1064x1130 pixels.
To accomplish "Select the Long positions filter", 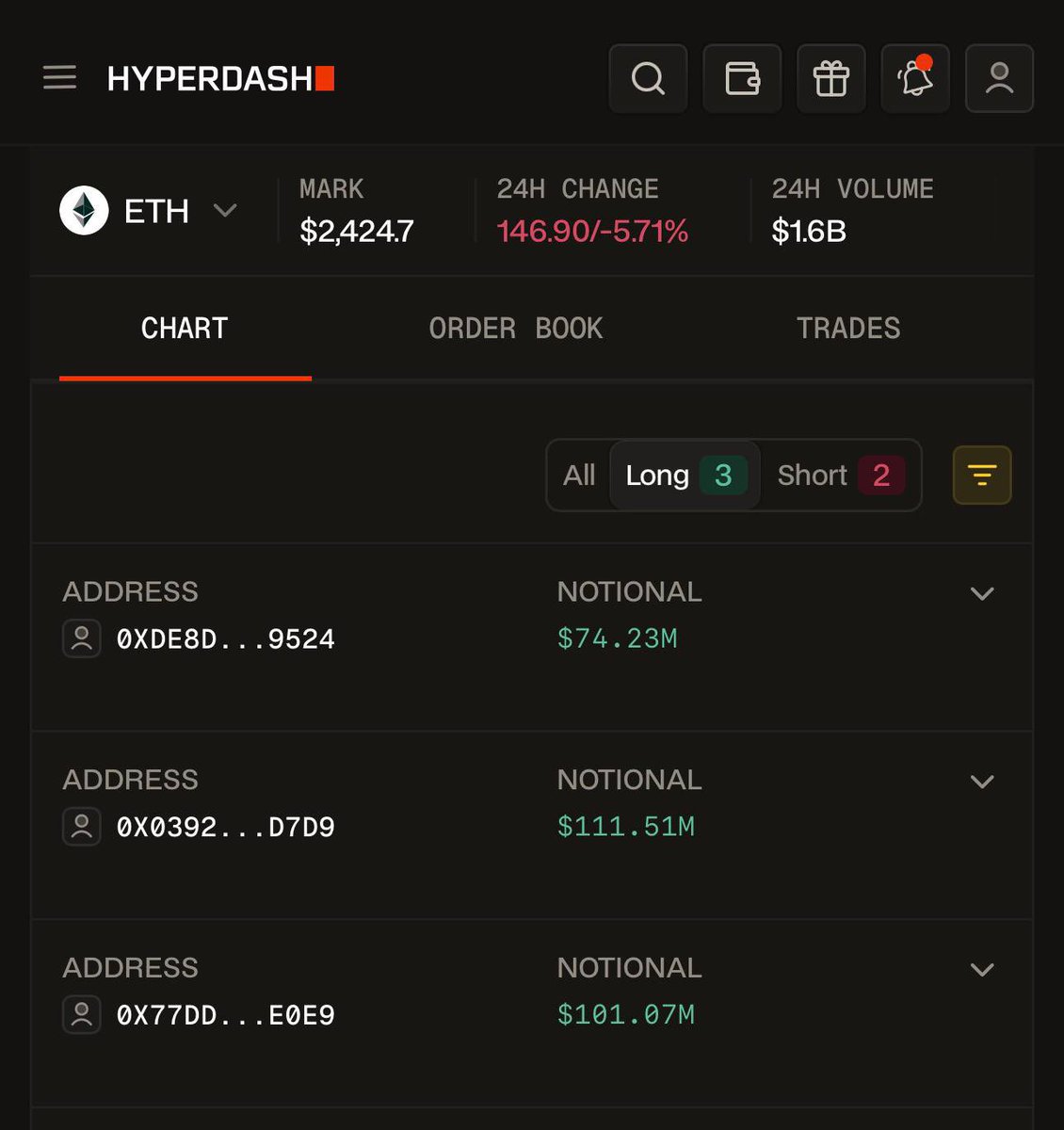I will (x=685, y=475).
